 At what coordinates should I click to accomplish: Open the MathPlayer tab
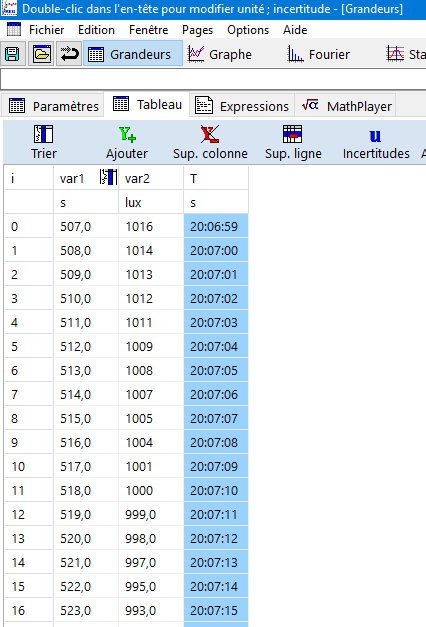pos(346,106)
